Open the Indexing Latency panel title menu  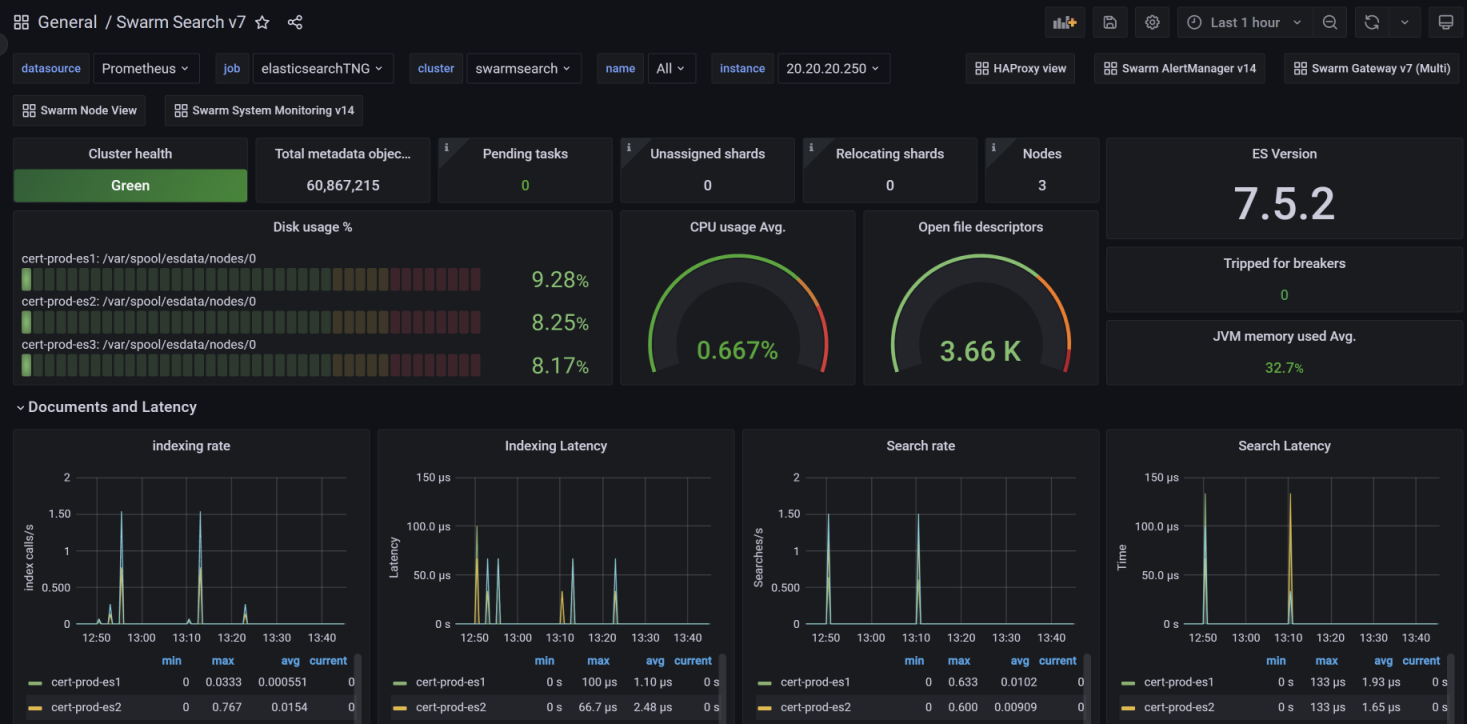(556, 446)
